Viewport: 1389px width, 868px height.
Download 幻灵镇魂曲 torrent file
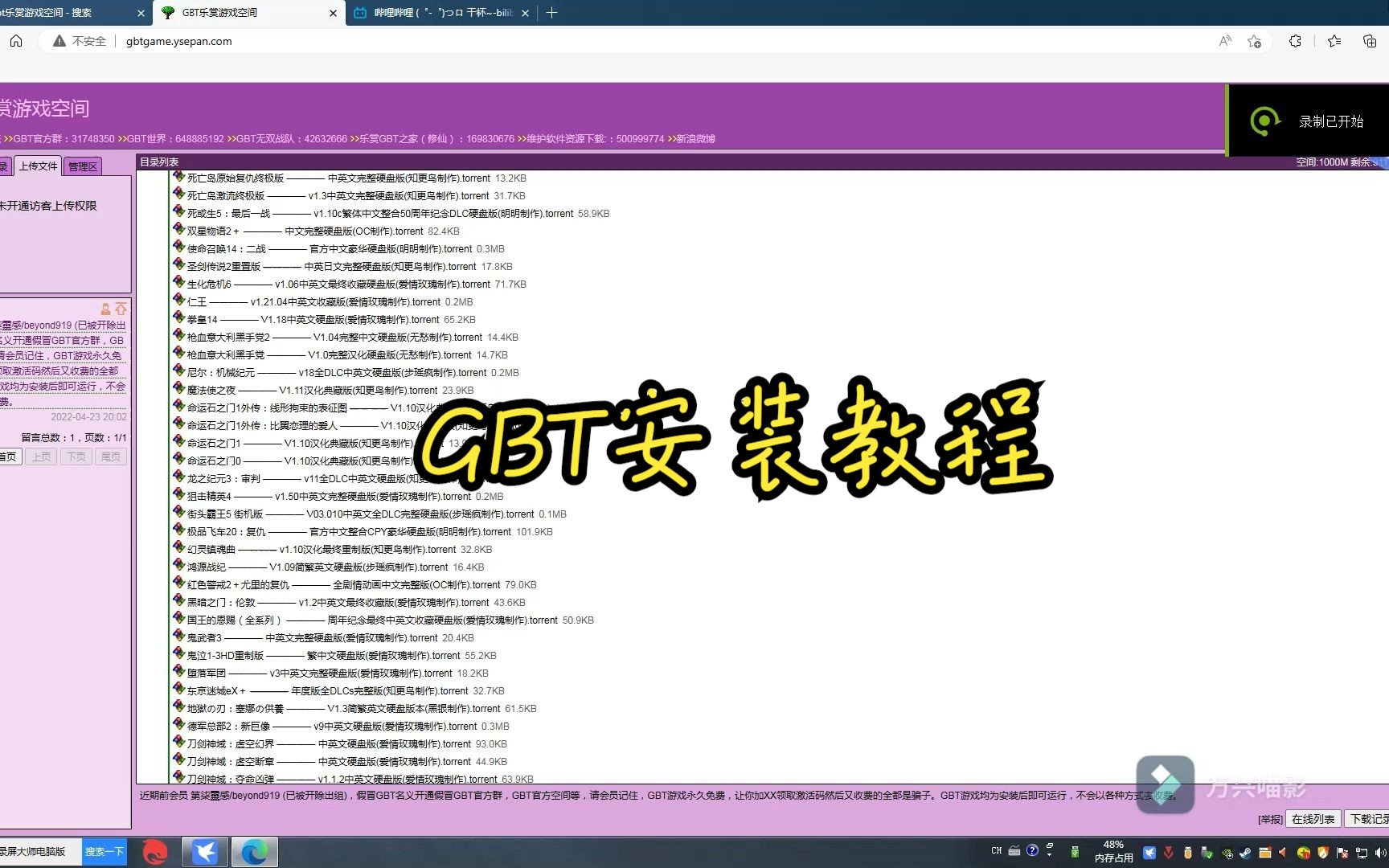pos(322,550)
